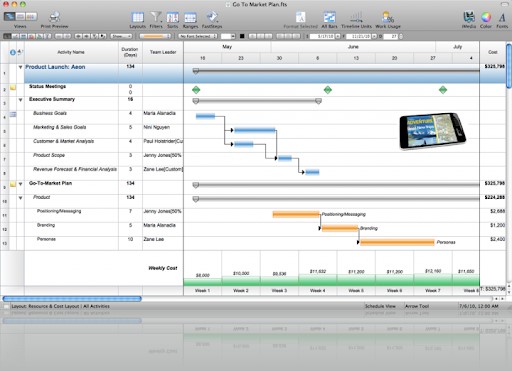Image resolution: width=512 pixels, height=371 pixels.
Task: Click the Team Leader column header
Action: pos(163,52)
